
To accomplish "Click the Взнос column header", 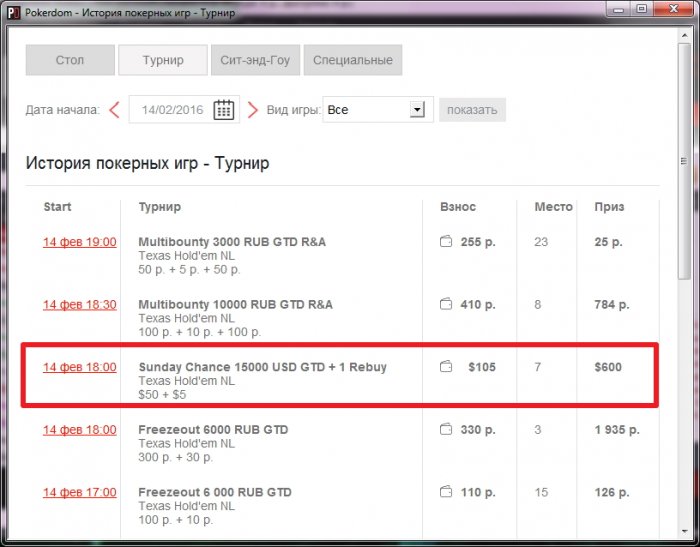I will click(458, 207).
